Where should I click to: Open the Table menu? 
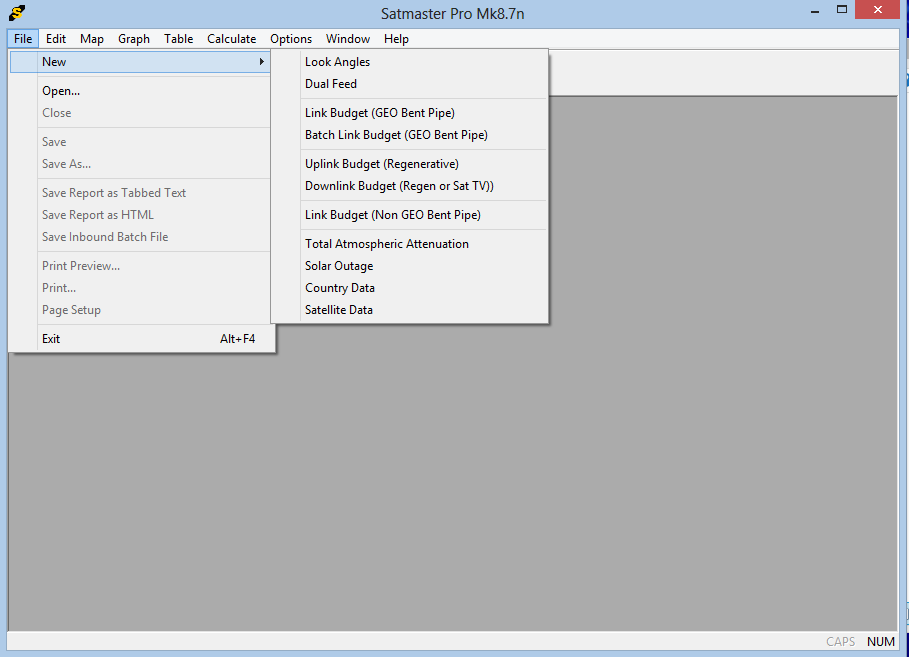click(x=179, y=39)
